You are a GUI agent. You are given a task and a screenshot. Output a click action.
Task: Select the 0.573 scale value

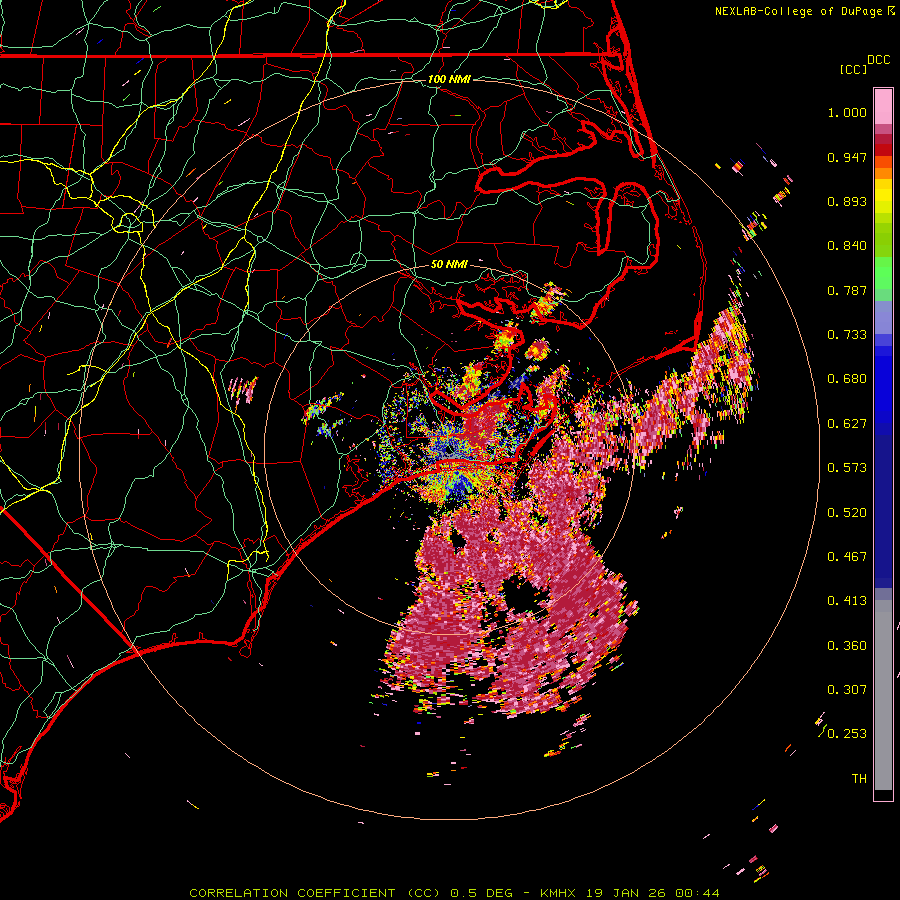click(x=847, y=468)
